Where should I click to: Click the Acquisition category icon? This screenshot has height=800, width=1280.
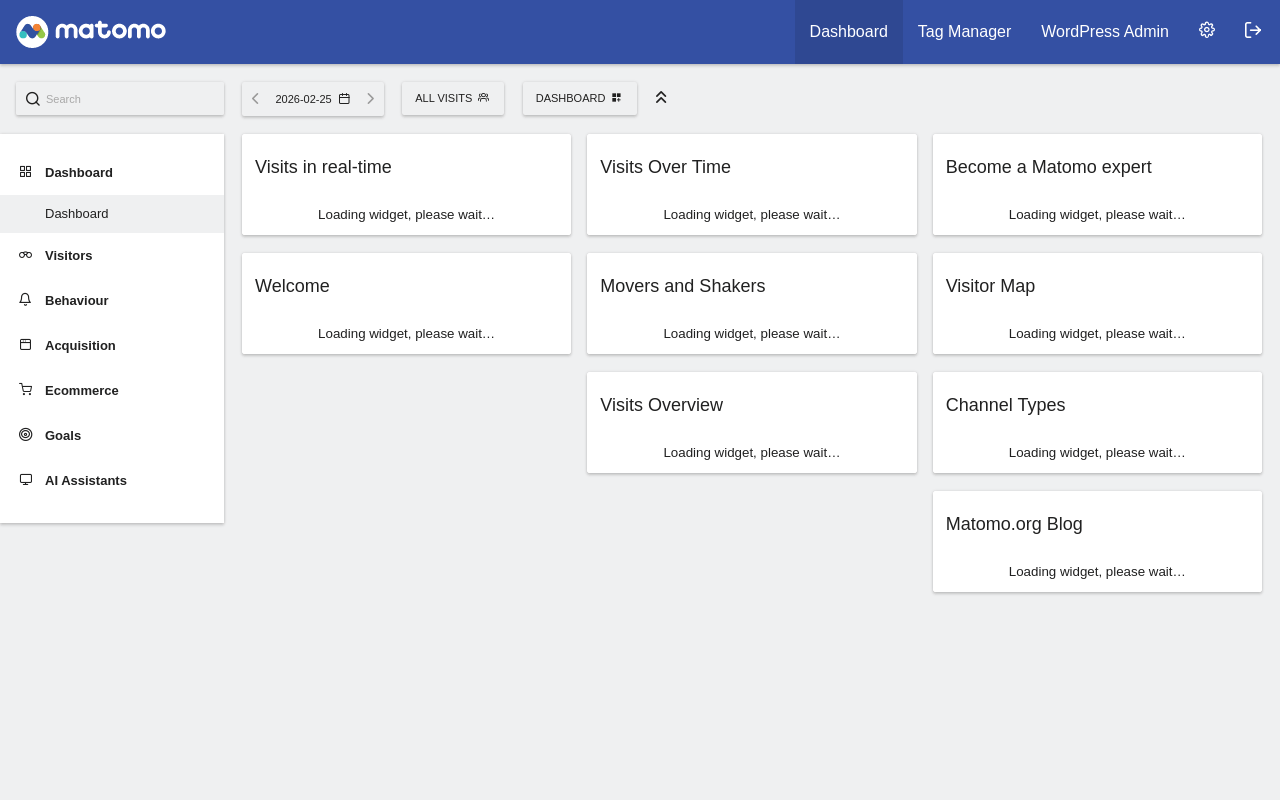click(26, 345)
